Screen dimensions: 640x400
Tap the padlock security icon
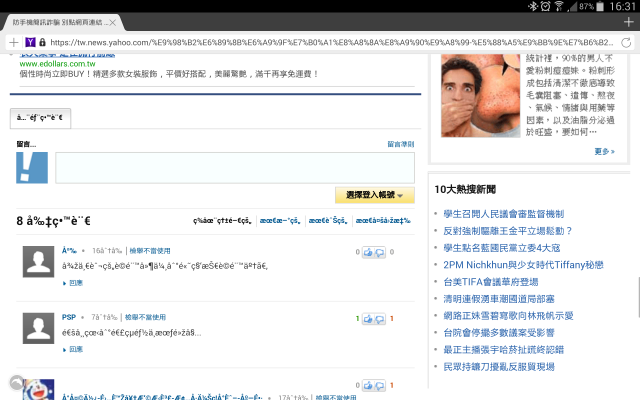pos(42,42)
